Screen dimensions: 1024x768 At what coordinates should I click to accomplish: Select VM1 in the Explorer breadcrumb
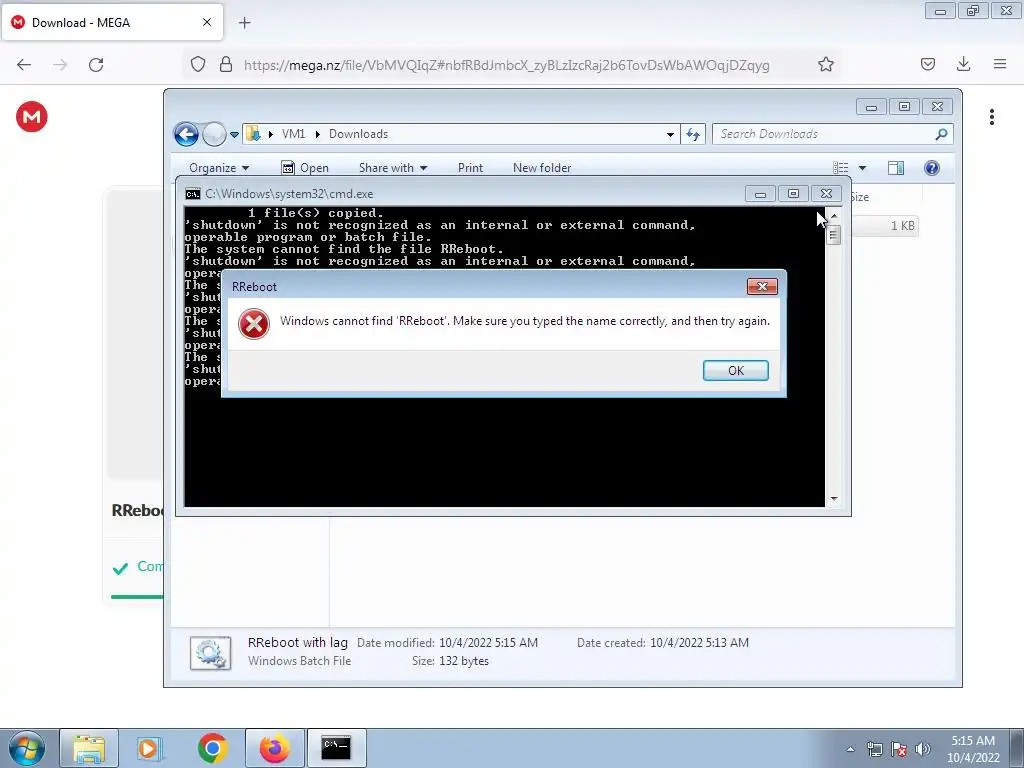click(293, 134)
